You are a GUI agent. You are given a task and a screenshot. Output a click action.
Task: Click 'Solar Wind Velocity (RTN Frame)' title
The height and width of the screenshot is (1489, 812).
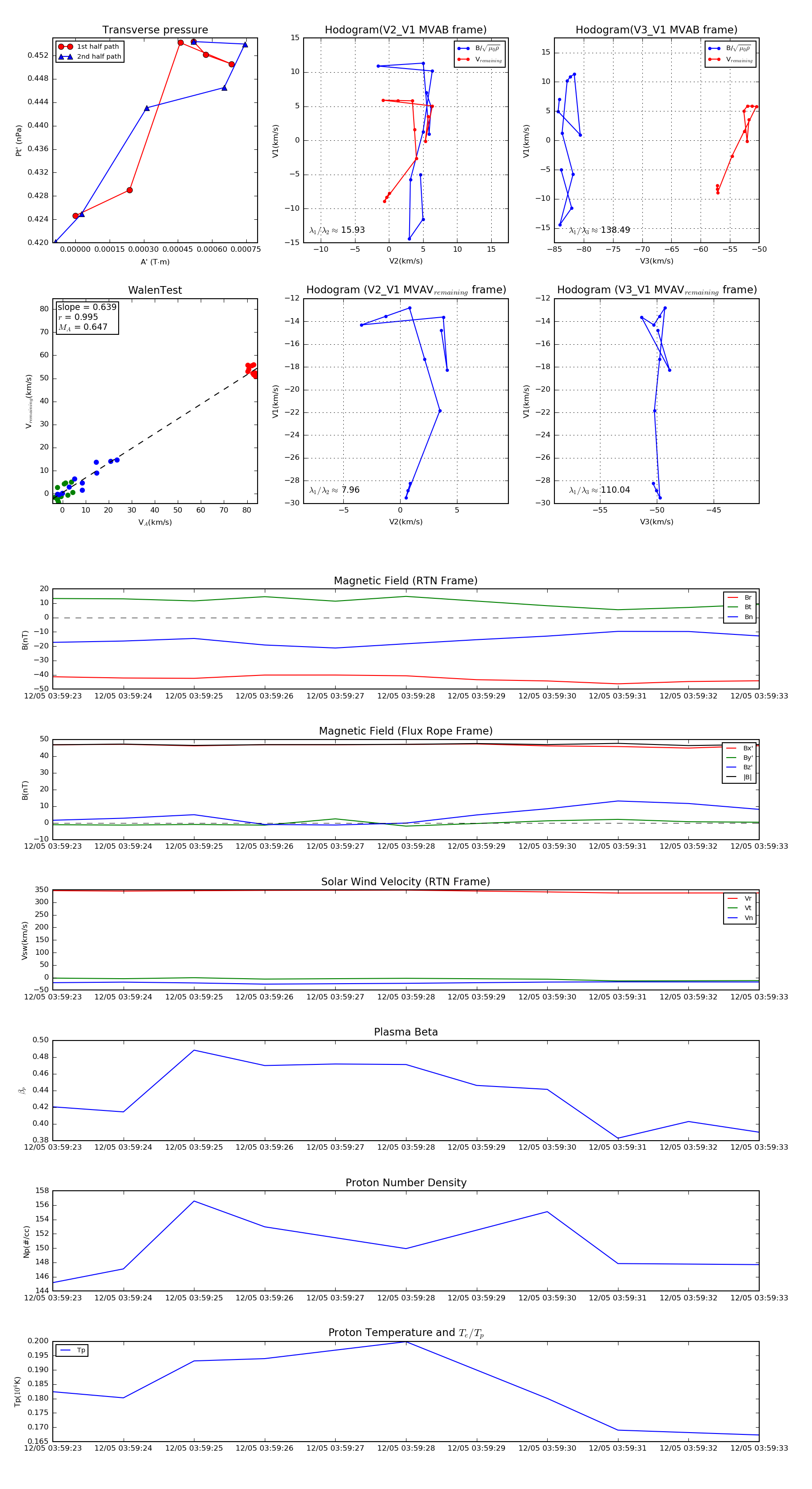406,882
